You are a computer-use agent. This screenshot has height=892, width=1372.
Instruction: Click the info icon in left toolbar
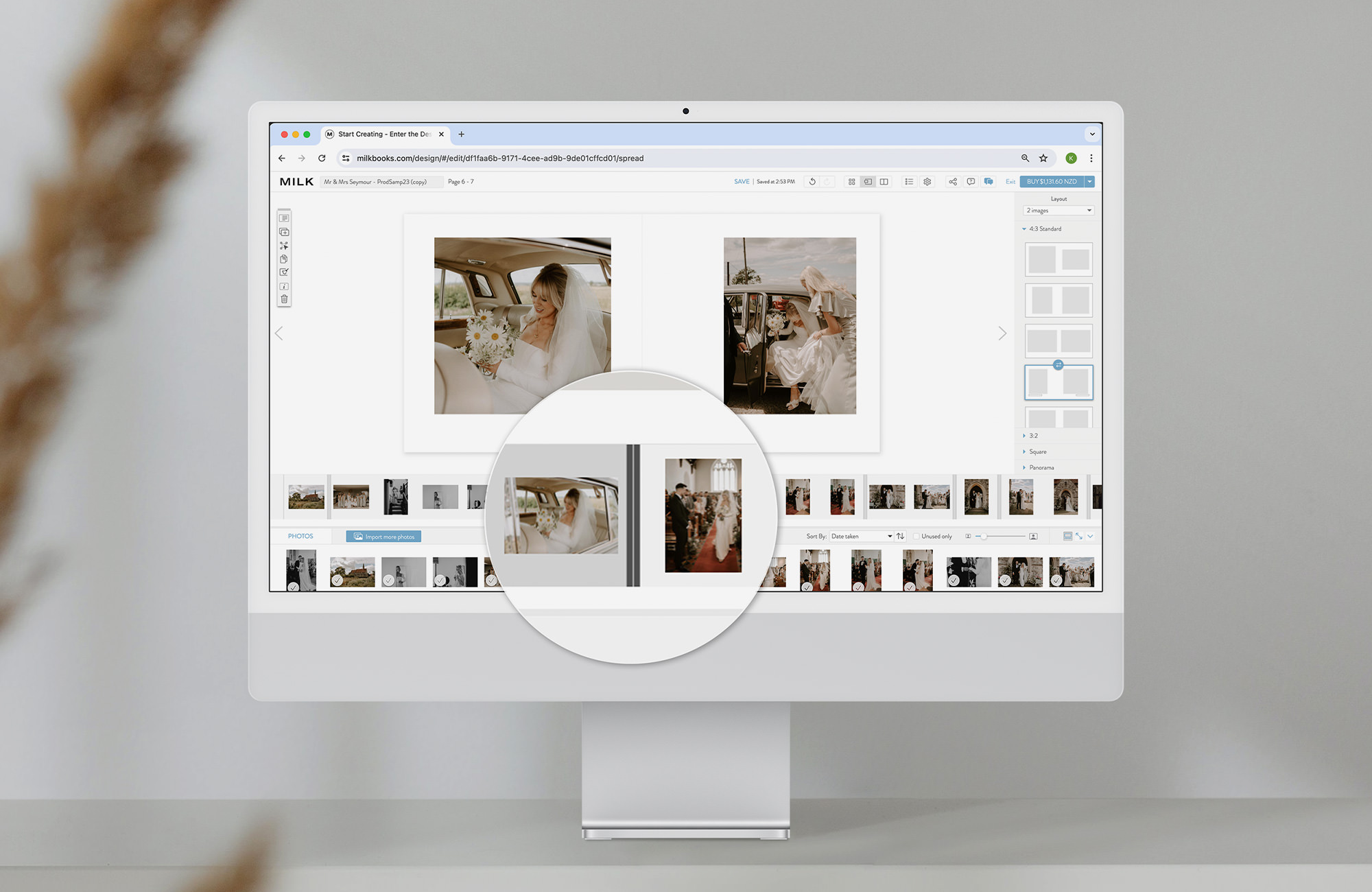tap(284, 285)
